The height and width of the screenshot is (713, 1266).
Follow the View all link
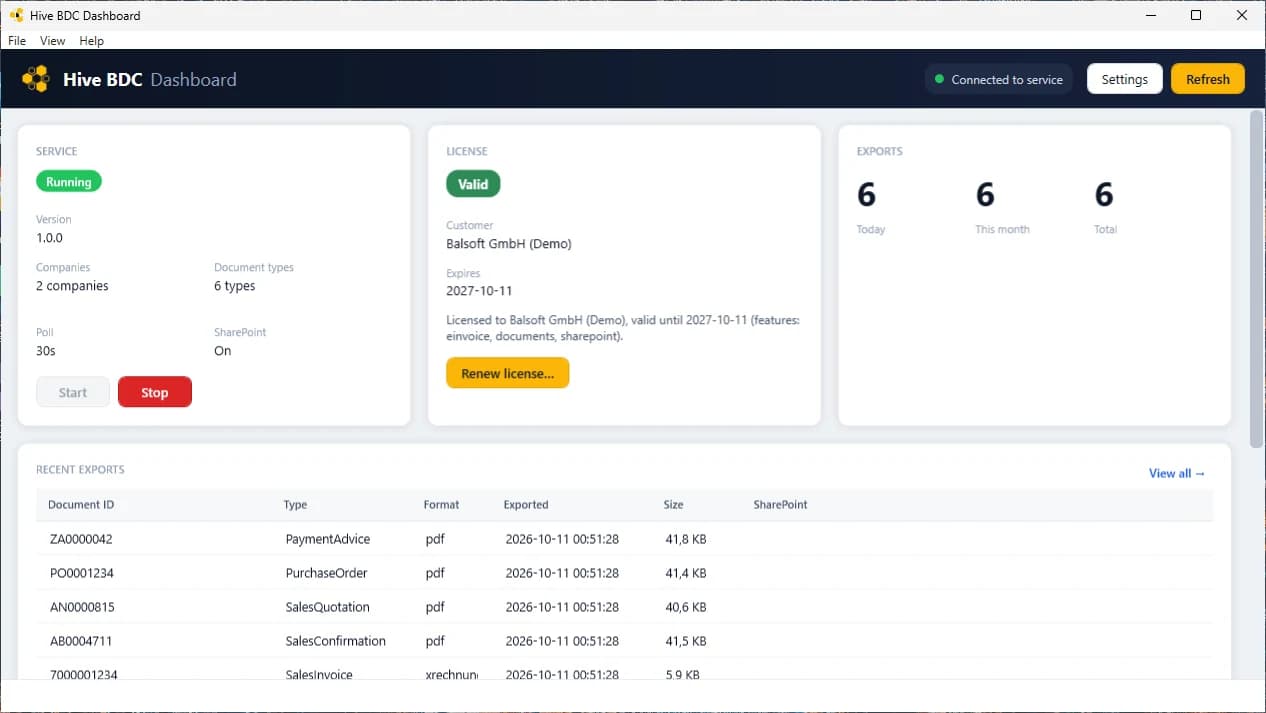[1177, 473]
